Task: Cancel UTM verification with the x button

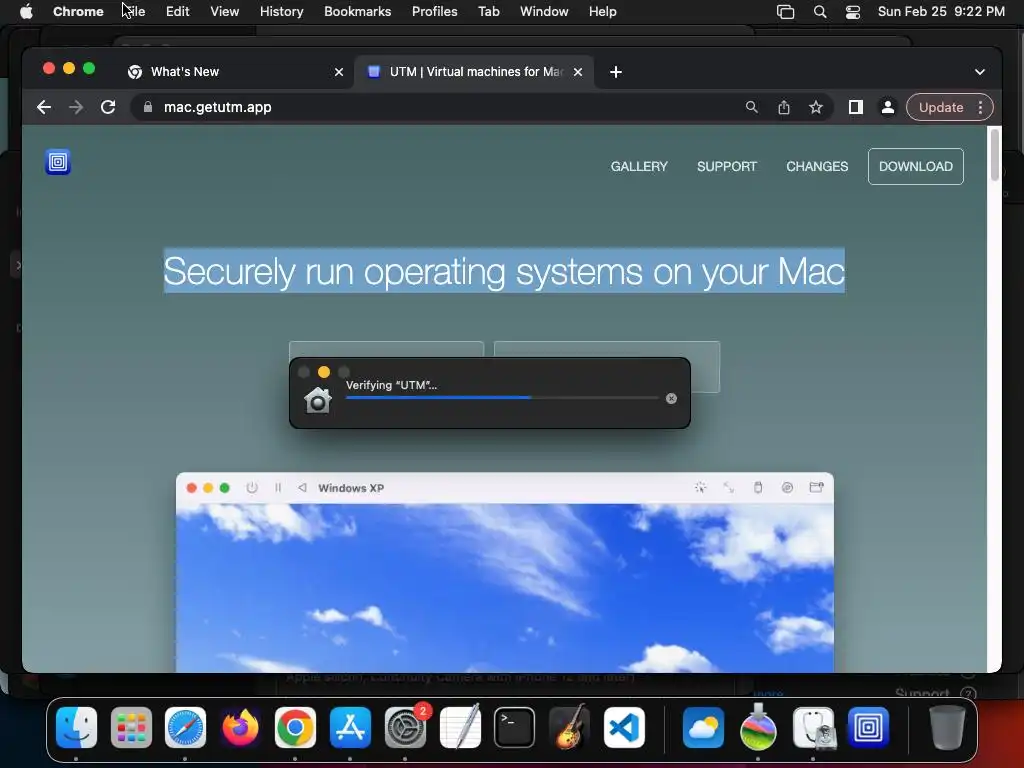Action: 671,398
